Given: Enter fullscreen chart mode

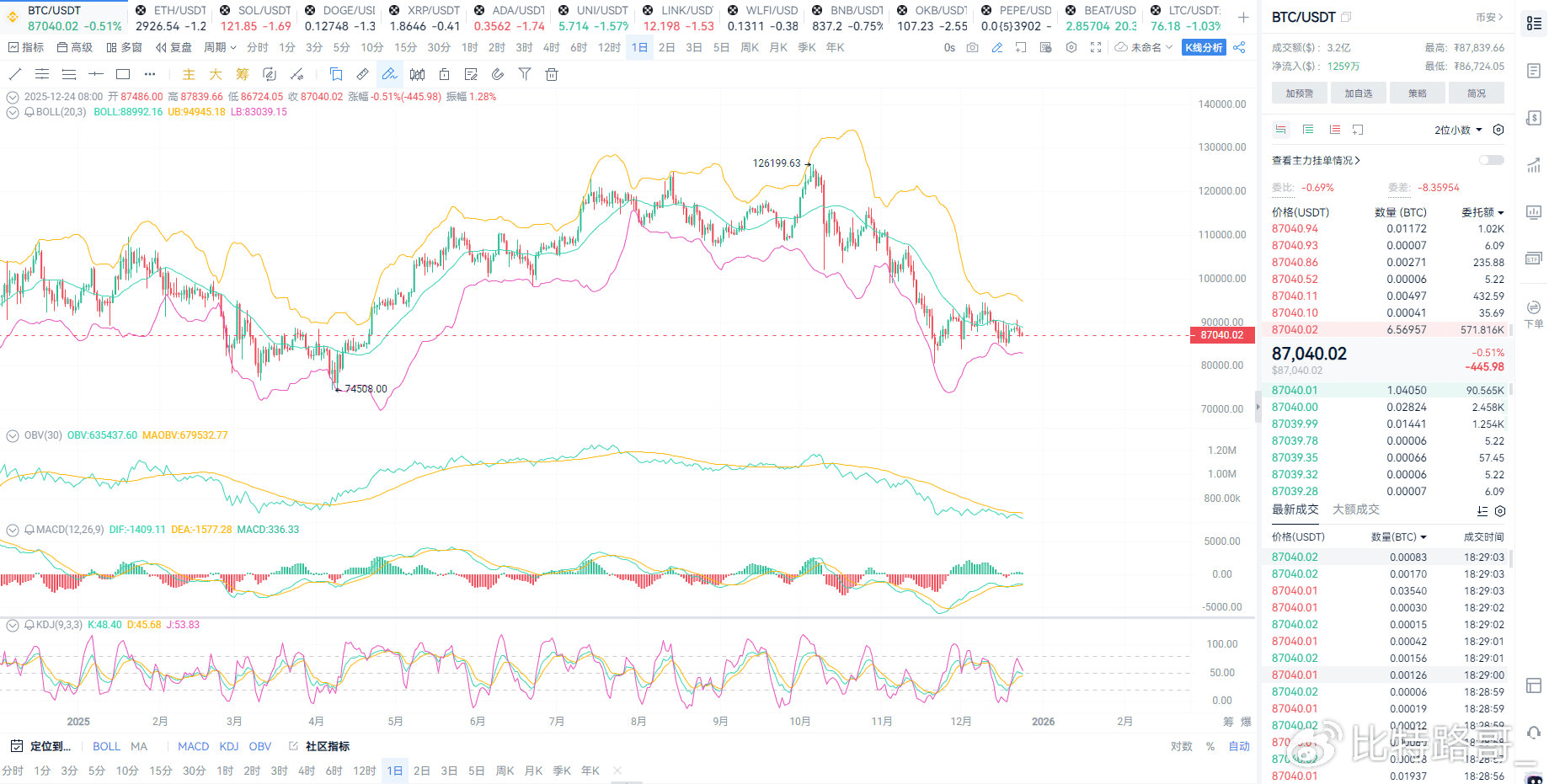Looking at the screenshot, I should point(1096,48).
